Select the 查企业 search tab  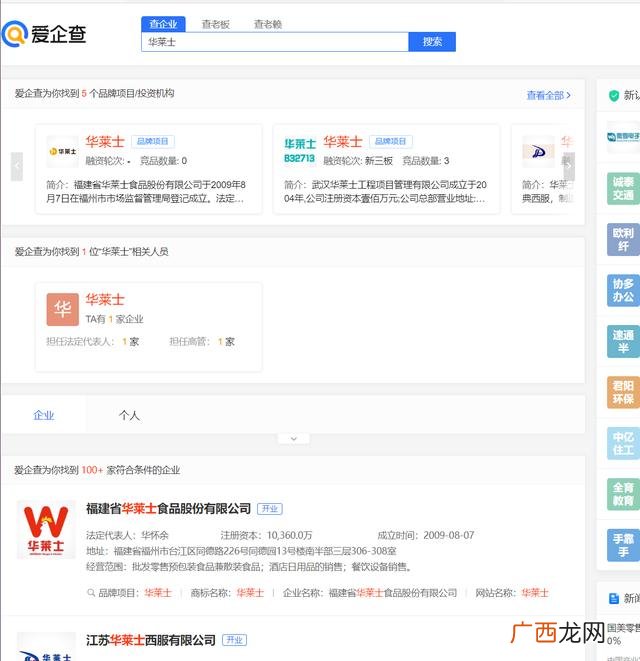163,24
